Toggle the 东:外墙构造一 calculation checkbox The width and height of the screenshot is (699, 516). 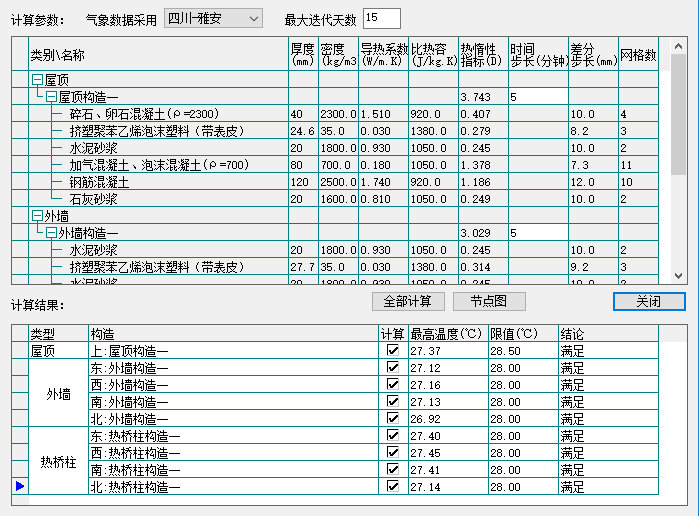pos(393,368)
